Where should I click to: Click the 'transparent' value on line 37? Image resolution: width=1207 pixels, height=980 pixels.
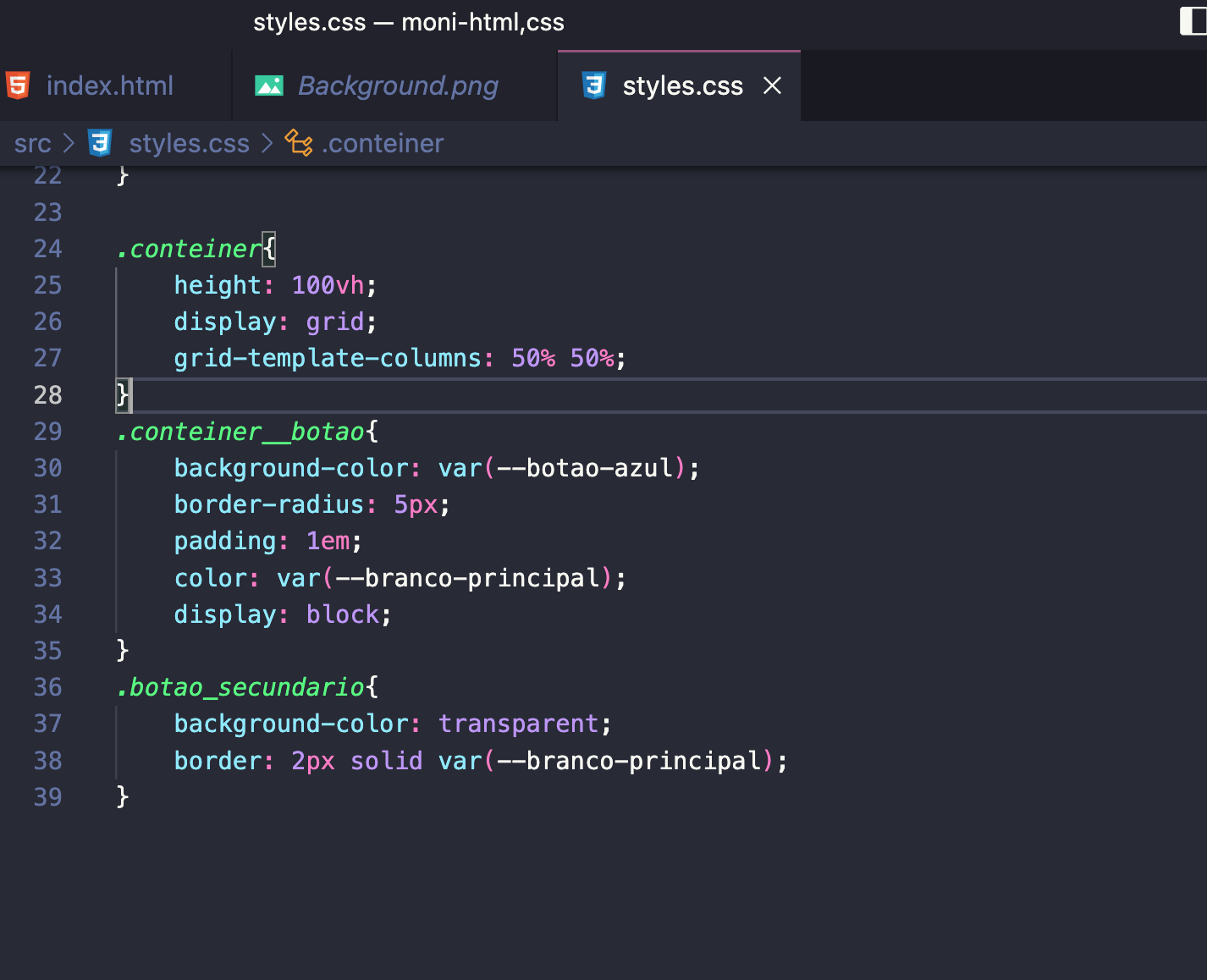click(x=518, y=724)
